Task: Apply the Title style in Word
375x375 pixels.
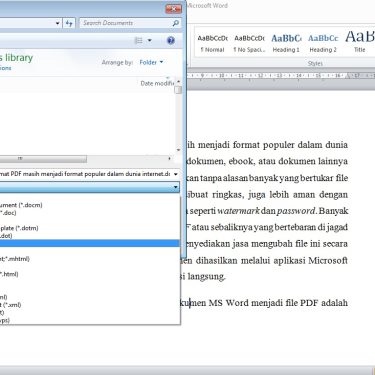Action: click(x=359, y=43)
